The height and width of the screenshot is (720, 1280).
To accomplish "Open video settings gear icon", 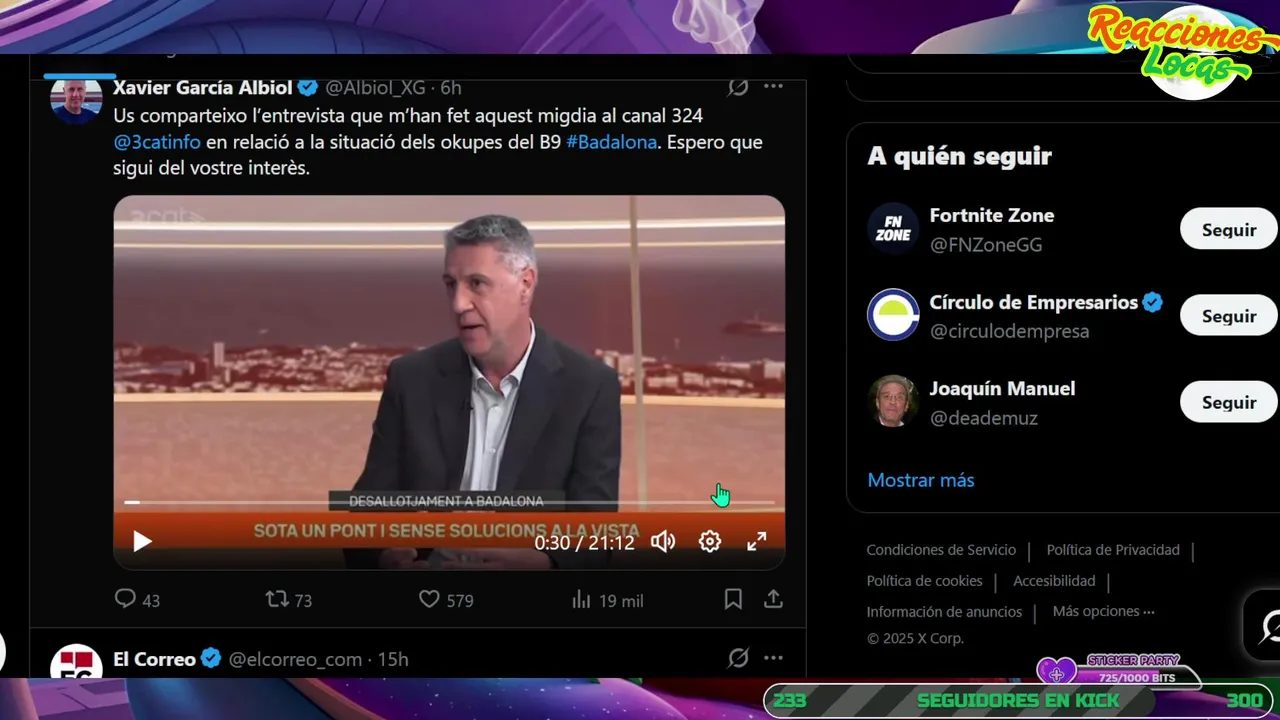I will pos(710,542).
